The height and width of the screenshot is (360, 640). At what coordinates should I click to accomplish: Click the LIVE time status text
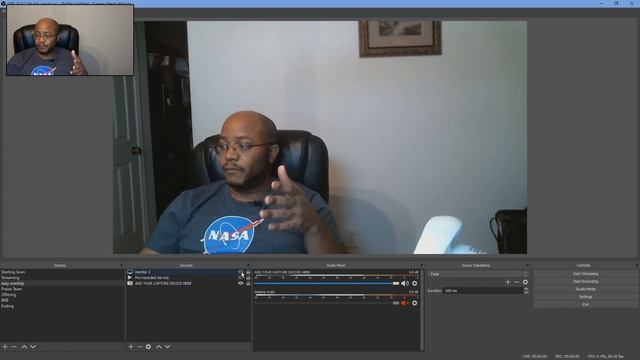click(x=534, y=357)
